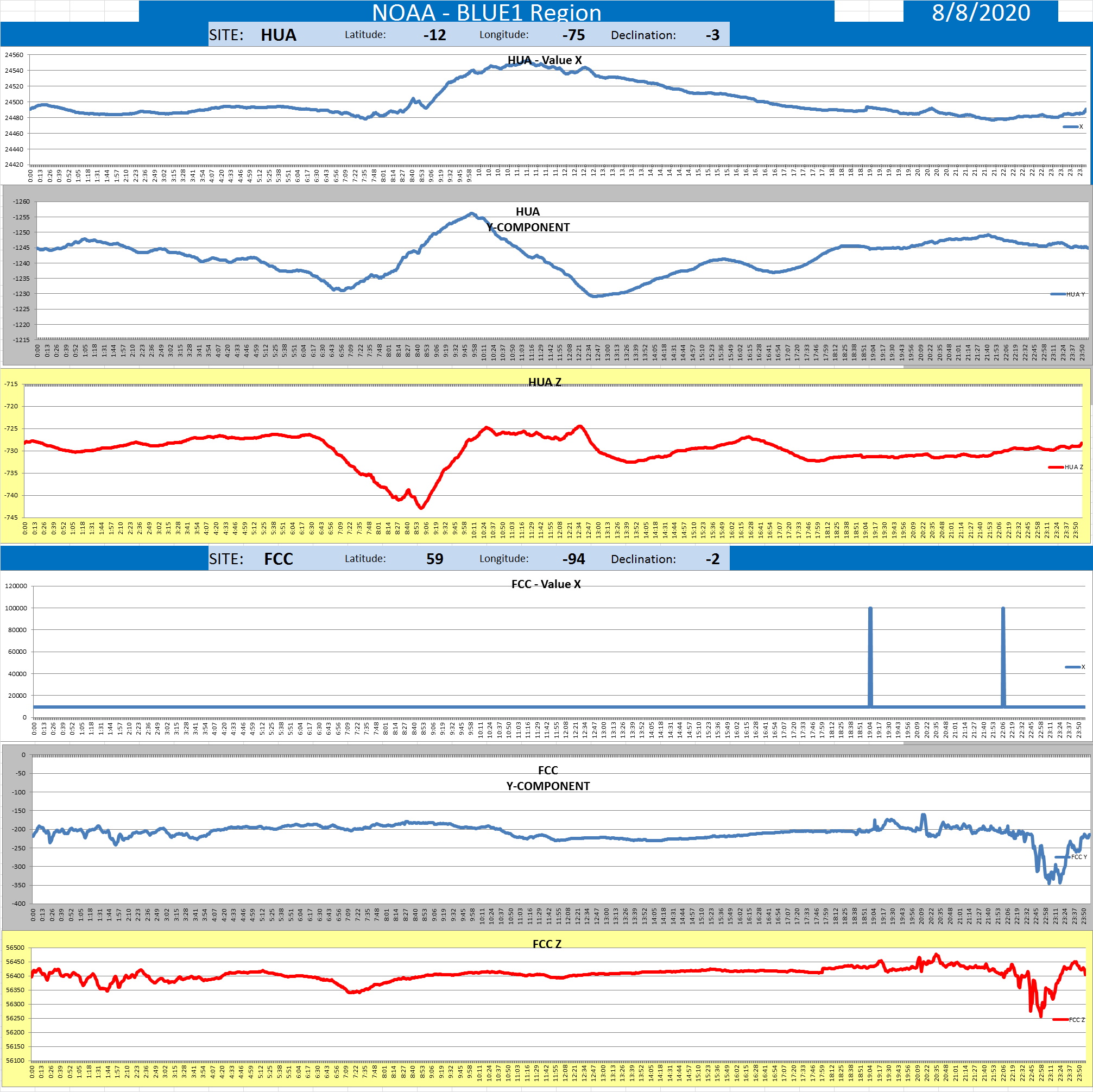This screenshot has width=1093, height=1092.
Task: Click the X legend entry in HUA X chart
Action: point(1072,127)
